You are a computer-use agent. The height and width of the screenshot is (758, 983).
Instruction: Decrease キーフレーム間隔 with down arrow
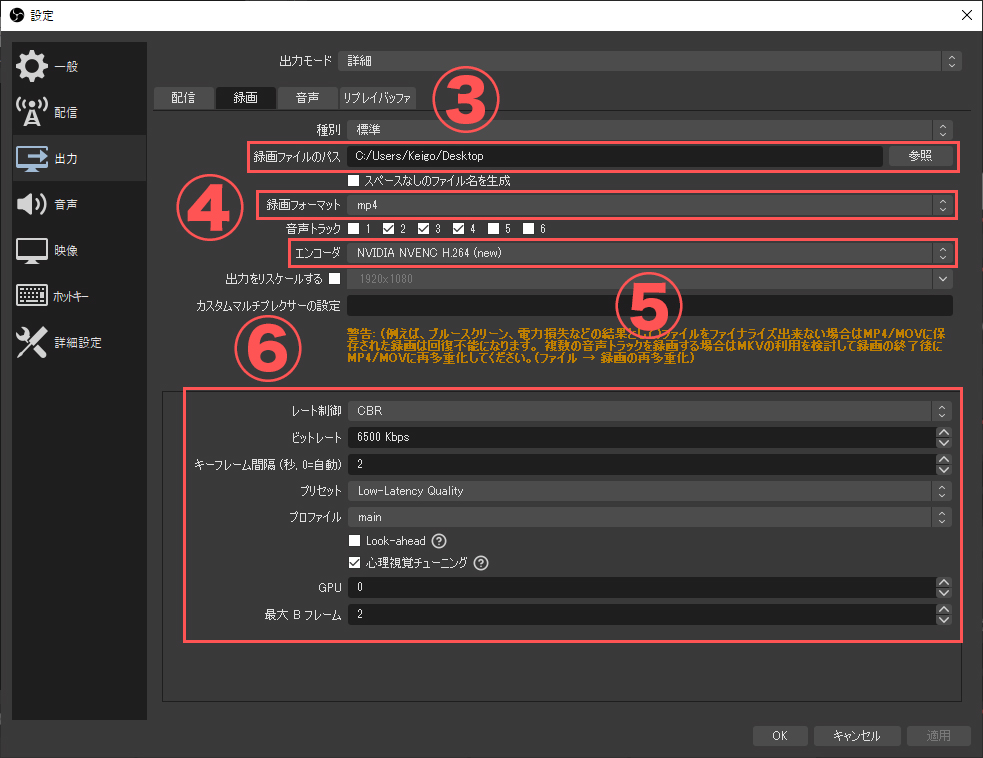944,470
